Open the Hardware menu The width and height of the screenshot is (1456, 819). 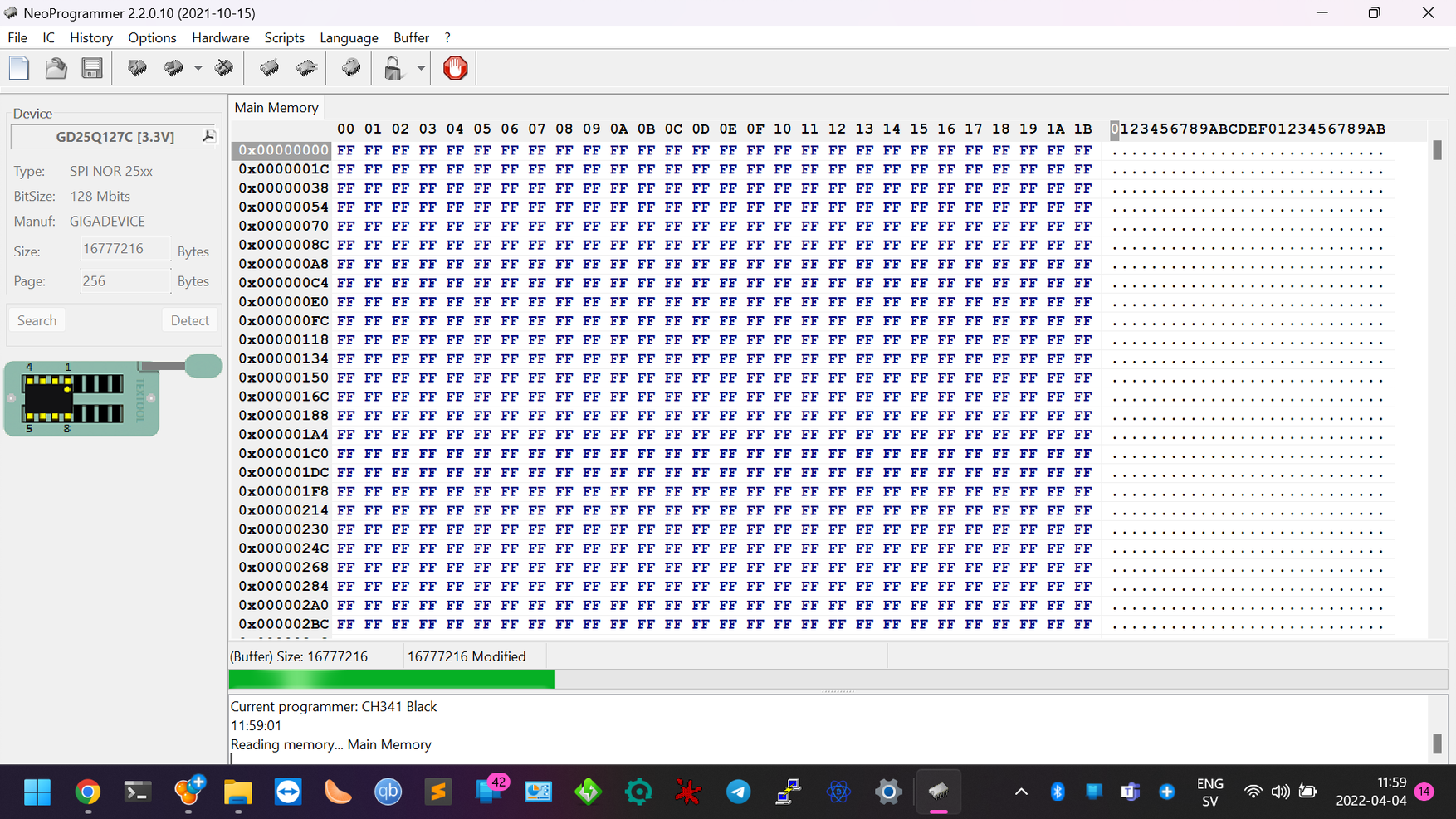[220, 38]
